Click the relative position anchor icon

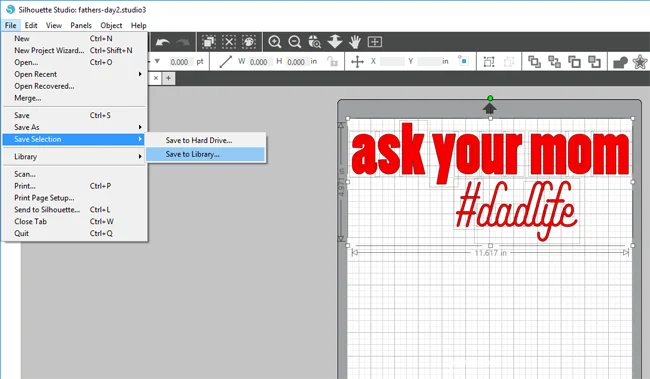(x=463, y=61)
